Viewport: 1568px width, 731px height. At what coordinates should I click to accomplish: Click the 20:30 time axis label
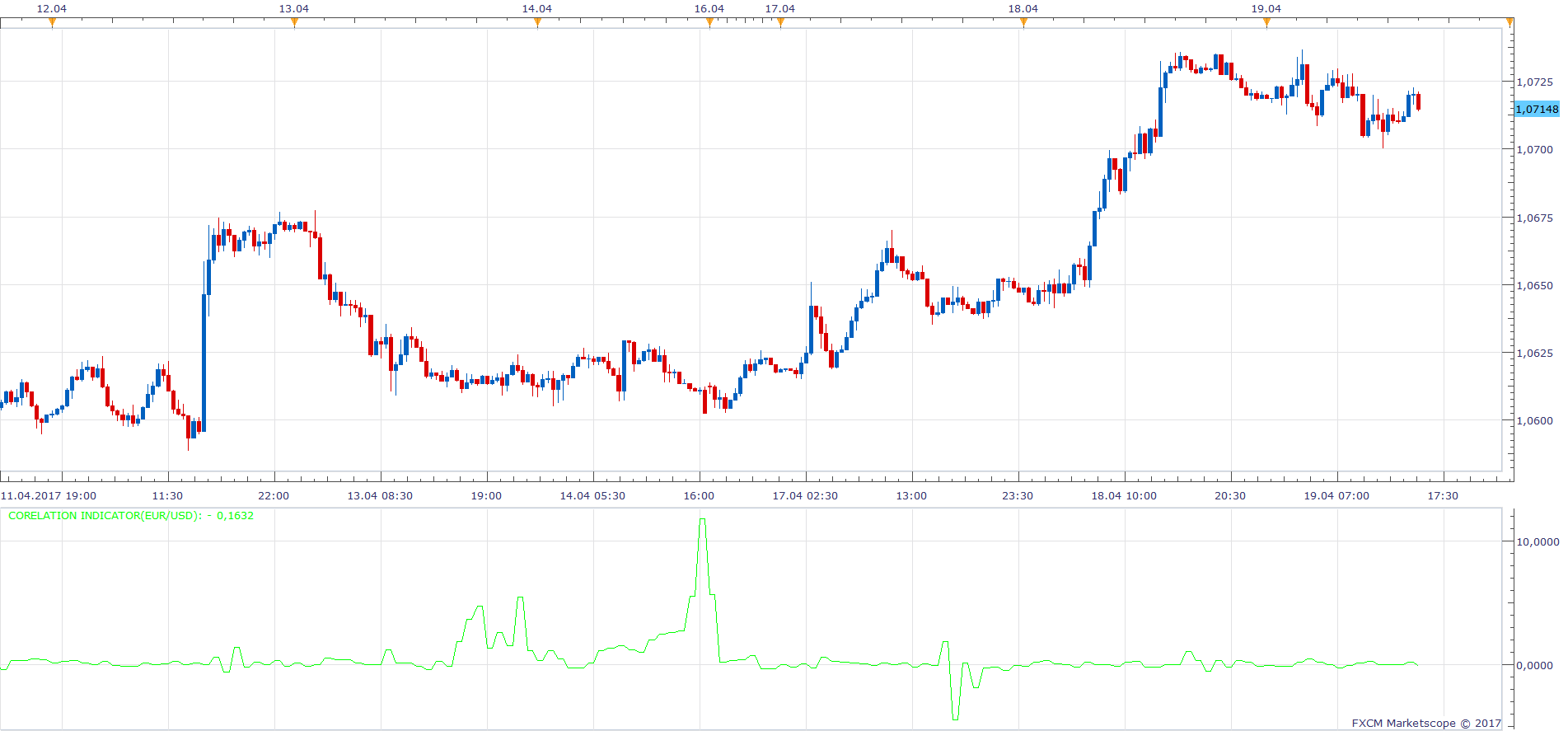pos(1230,495)
